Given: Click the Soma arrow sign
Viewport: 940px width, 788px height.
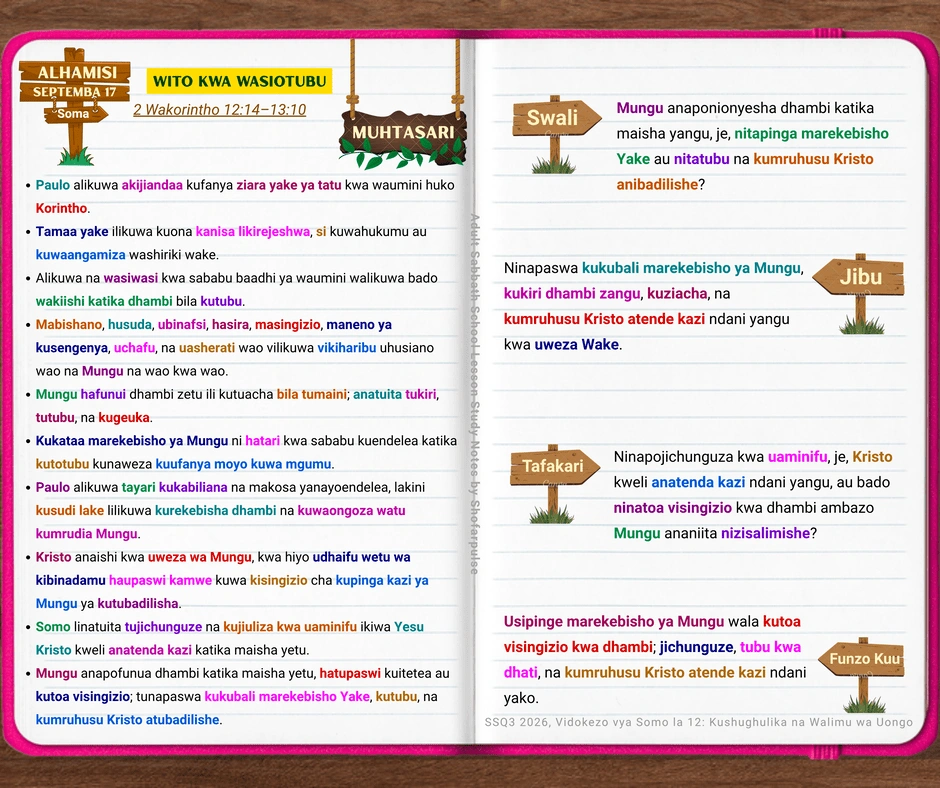Looking at the screenshot, I should pos(76,113).
